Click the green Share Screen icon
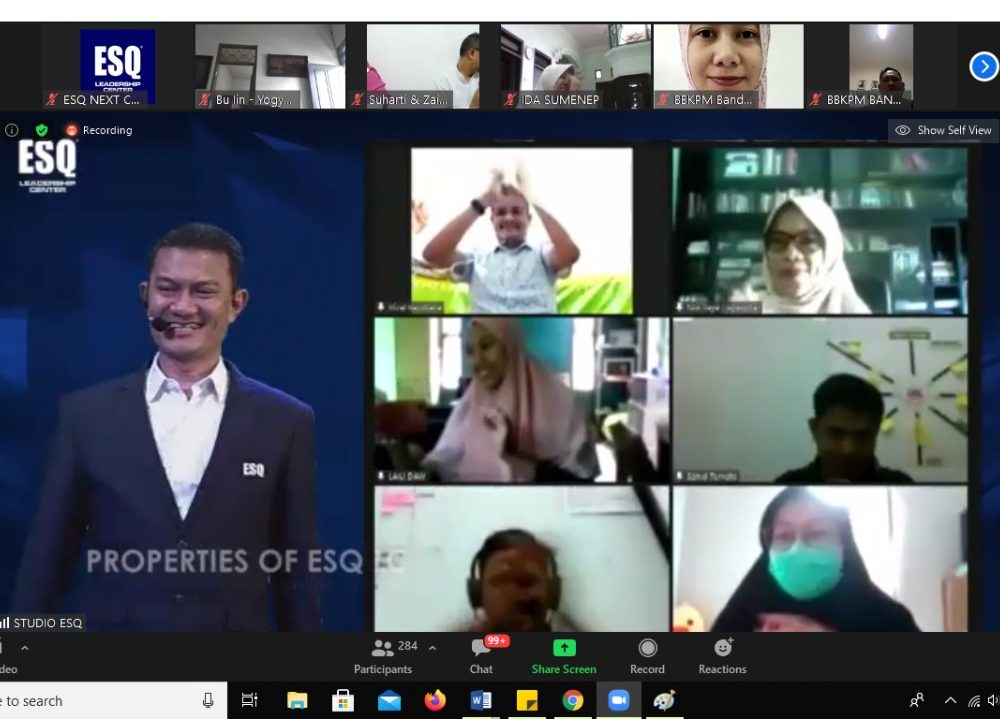This screenshot has width=1000, height=719. click(564, 656)
